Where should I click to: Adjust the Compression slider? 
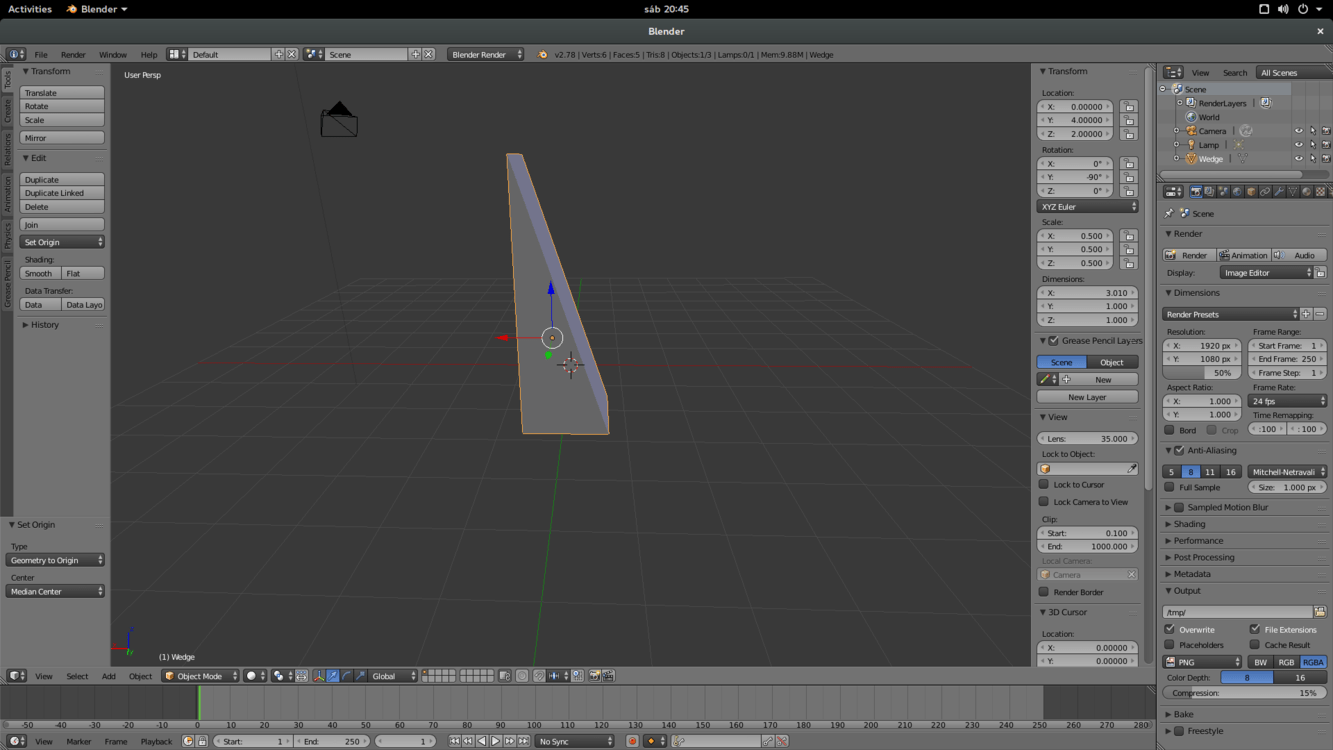(1244, 693)
